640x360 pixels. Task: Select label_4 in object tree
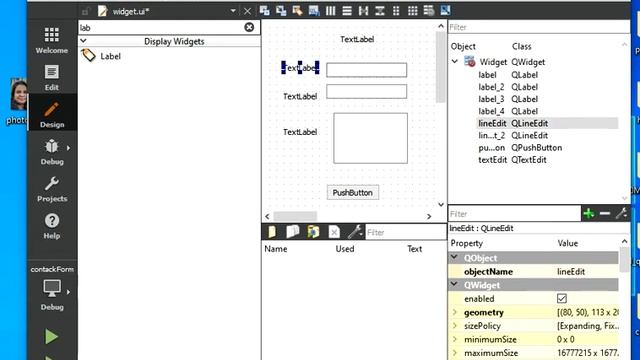click(491, 111)
